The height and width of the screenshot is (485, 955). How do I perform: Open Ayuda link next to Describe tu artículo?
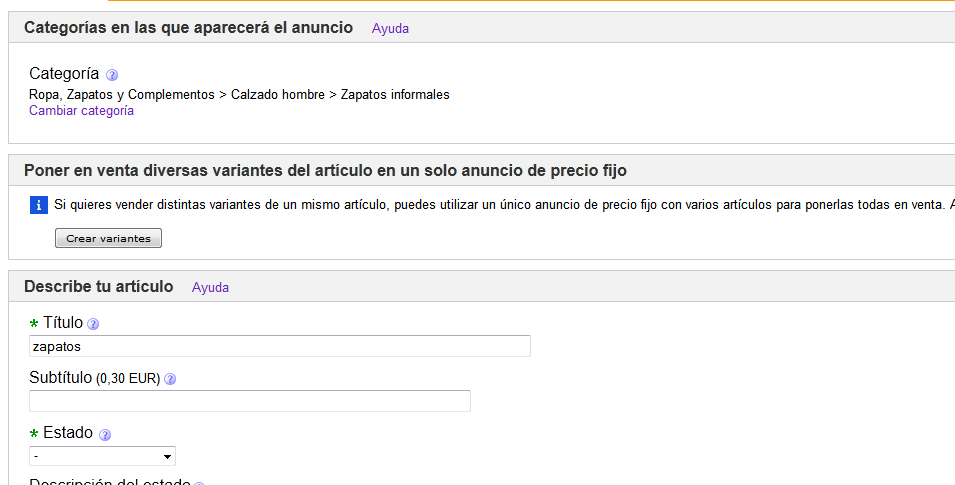coord(210,288)
